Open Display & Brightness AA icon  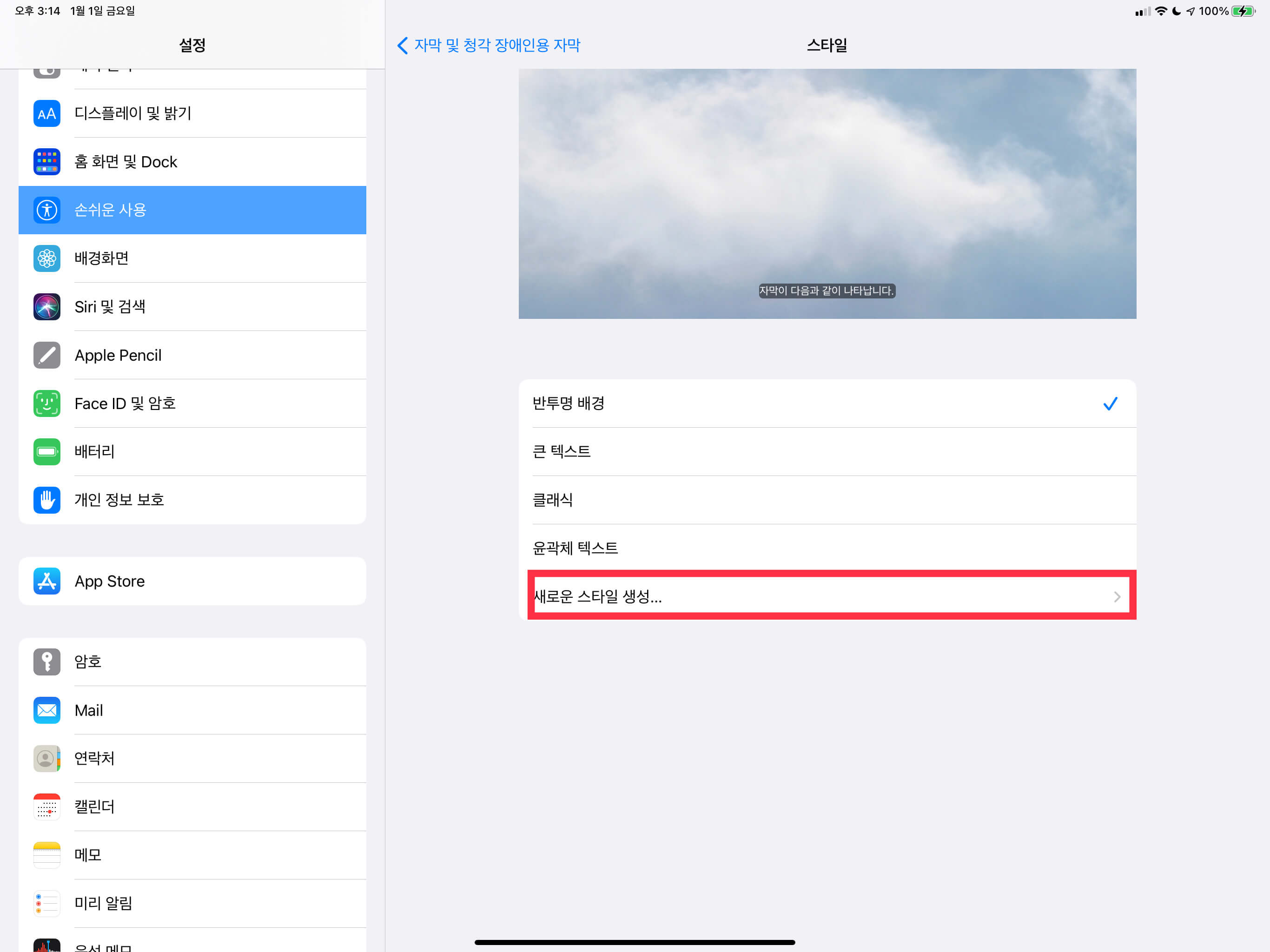(46, 113)
